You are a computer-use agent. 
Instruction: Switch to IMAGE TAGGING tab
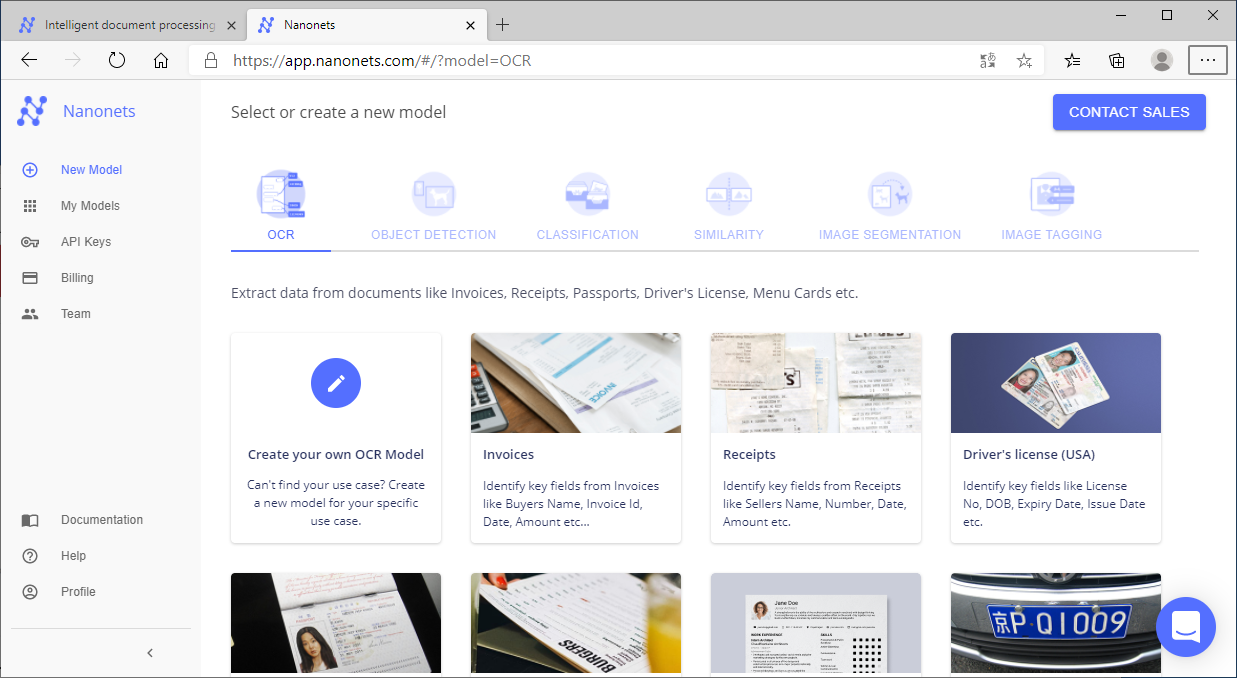(x=1052, y=235)
